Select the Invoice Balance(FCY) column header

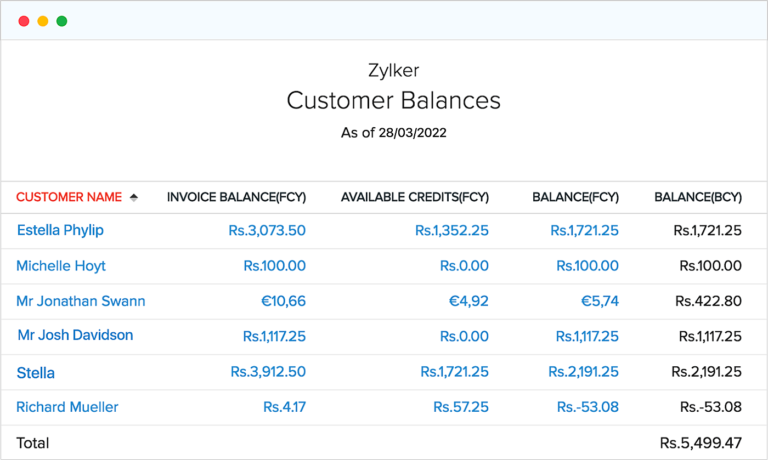236,198
